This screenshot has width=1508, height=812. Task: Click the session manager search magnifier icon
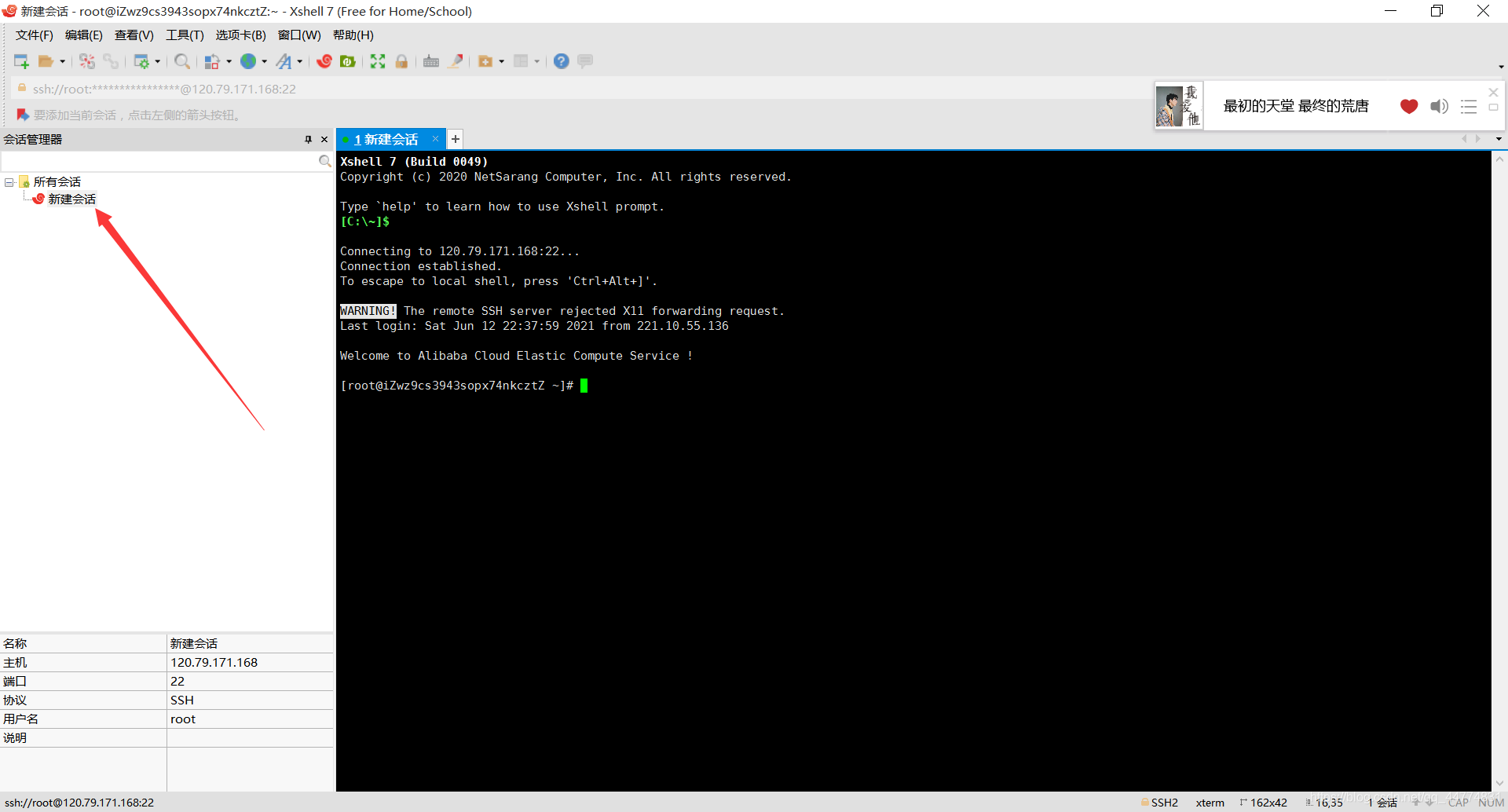(x=324, y=161)
